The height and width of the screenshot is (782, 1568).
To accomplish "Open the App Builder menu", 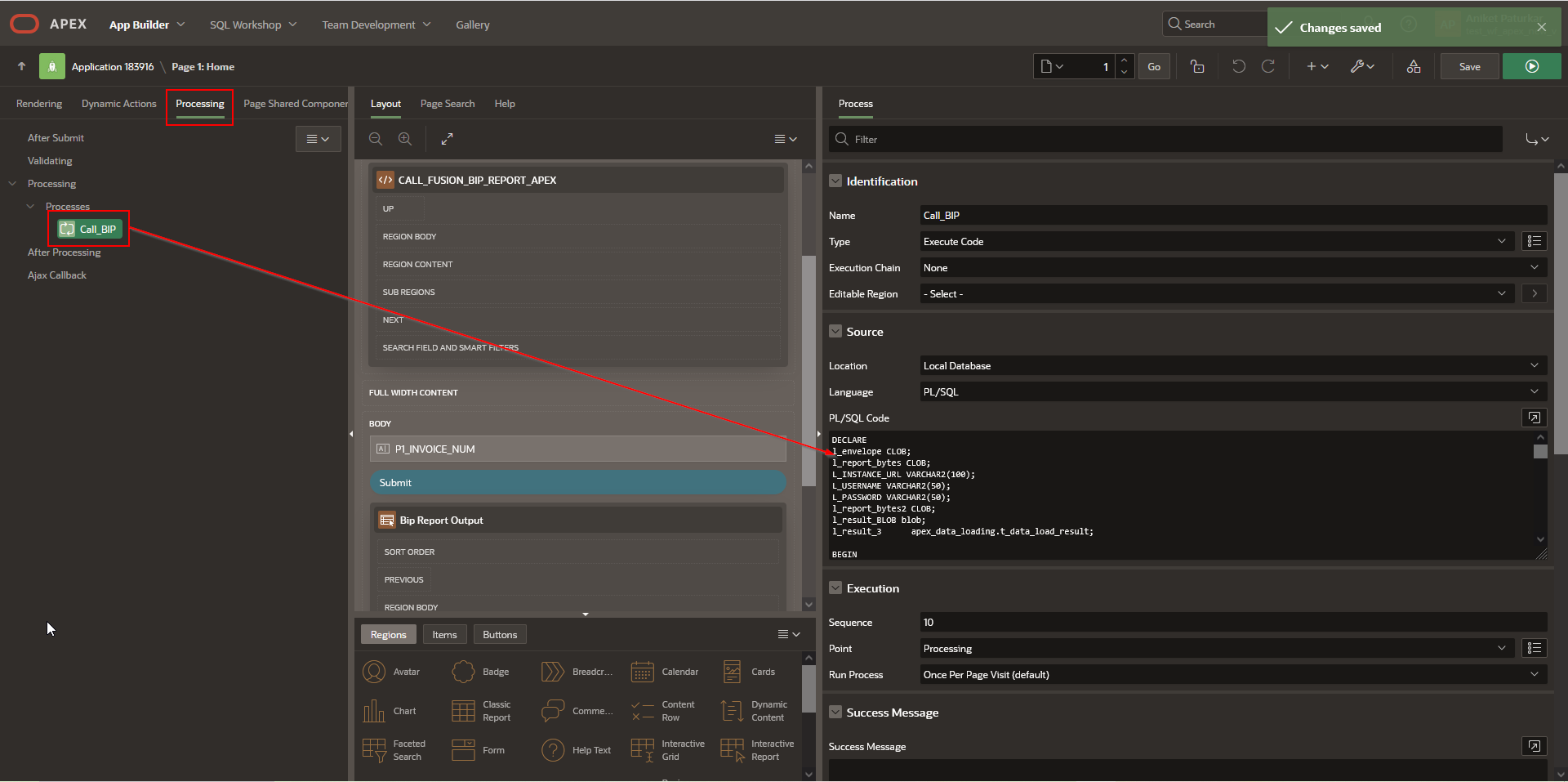I will tap(147, 25).
